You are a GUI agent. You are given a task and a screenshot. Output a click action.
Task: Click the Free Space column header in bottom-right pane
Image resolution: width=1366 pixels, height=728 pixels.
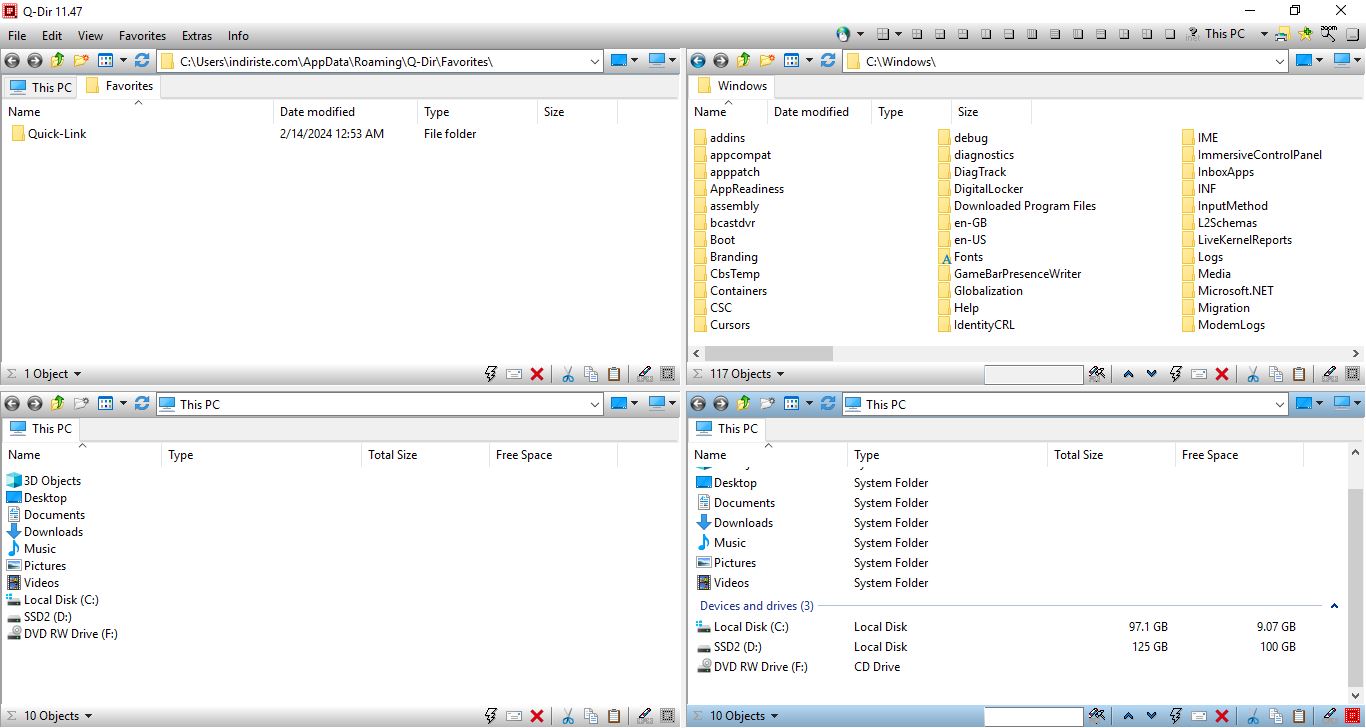tap(1239, 455)
